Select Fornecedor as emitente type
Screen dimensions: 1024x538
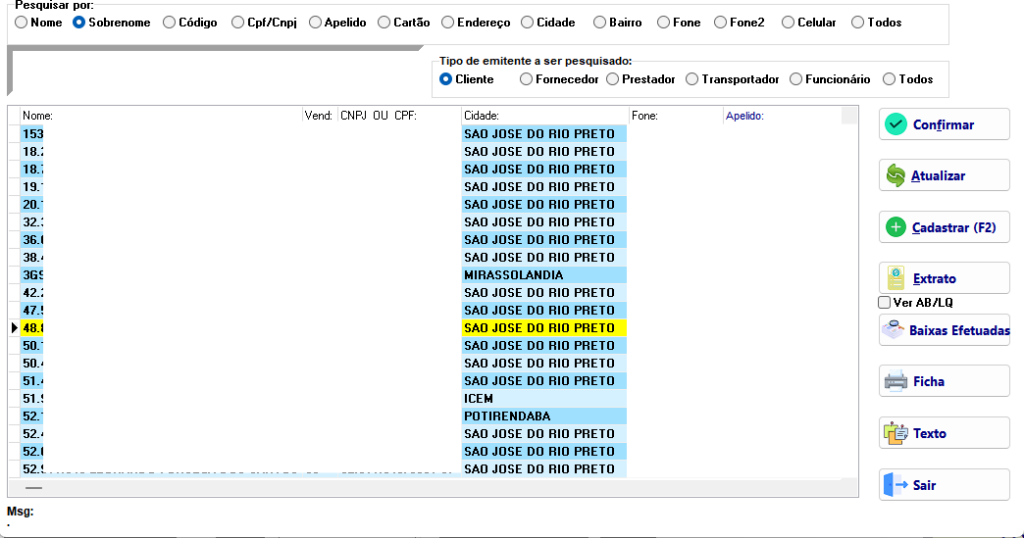[526, 79]
